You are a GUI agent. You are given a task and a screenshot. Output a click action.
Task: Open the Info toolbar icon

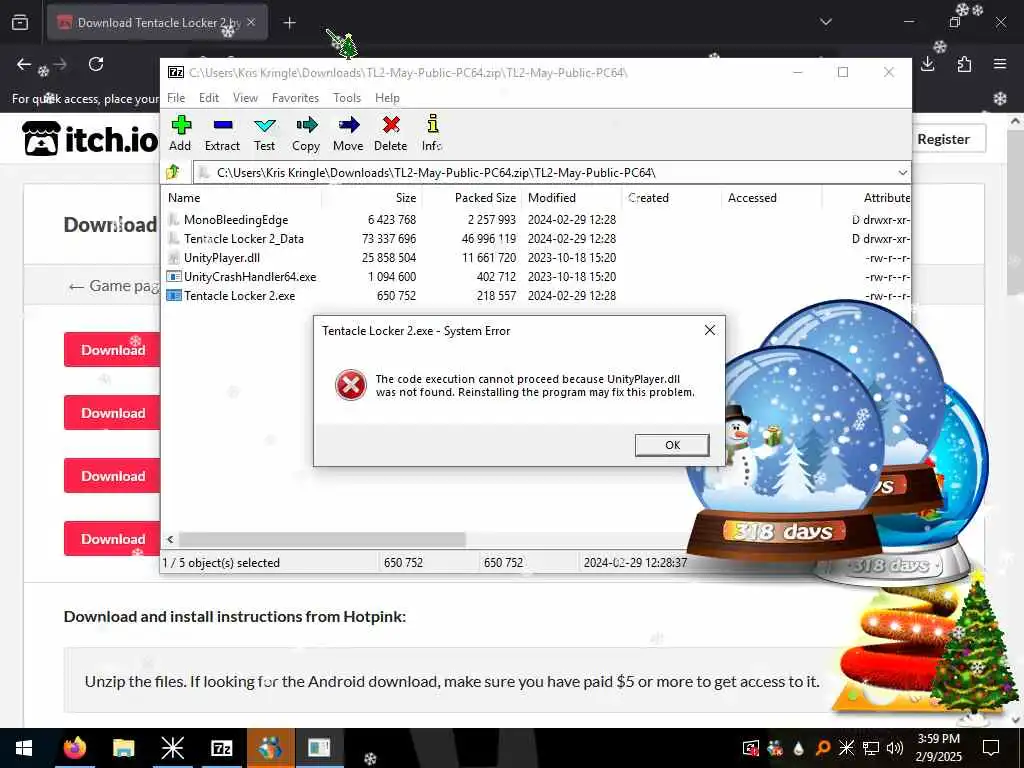432,134
